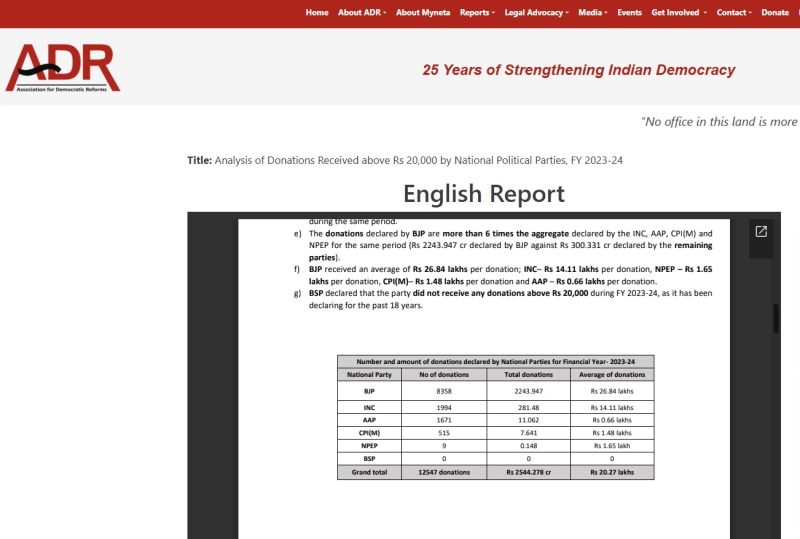Select the NPEP party cell
The height and width of the screenshot is (539, 800).
pyautogui.click(x=369, y=446)
